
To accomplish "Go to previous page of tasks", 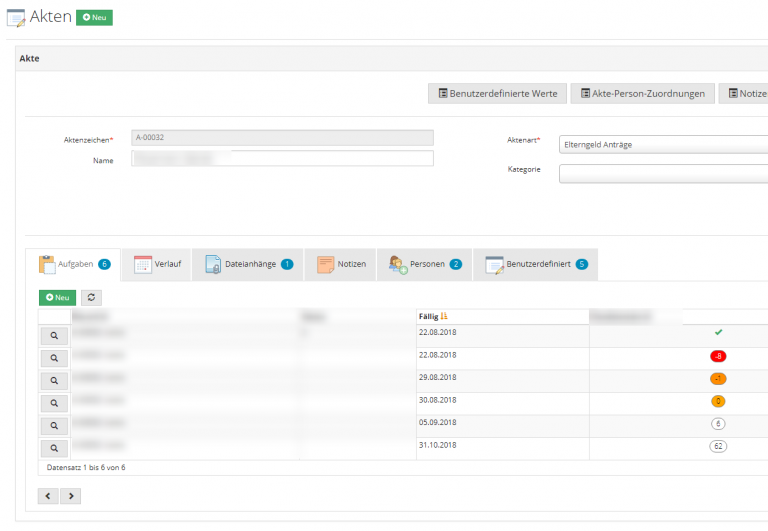I will coord(48,496).
